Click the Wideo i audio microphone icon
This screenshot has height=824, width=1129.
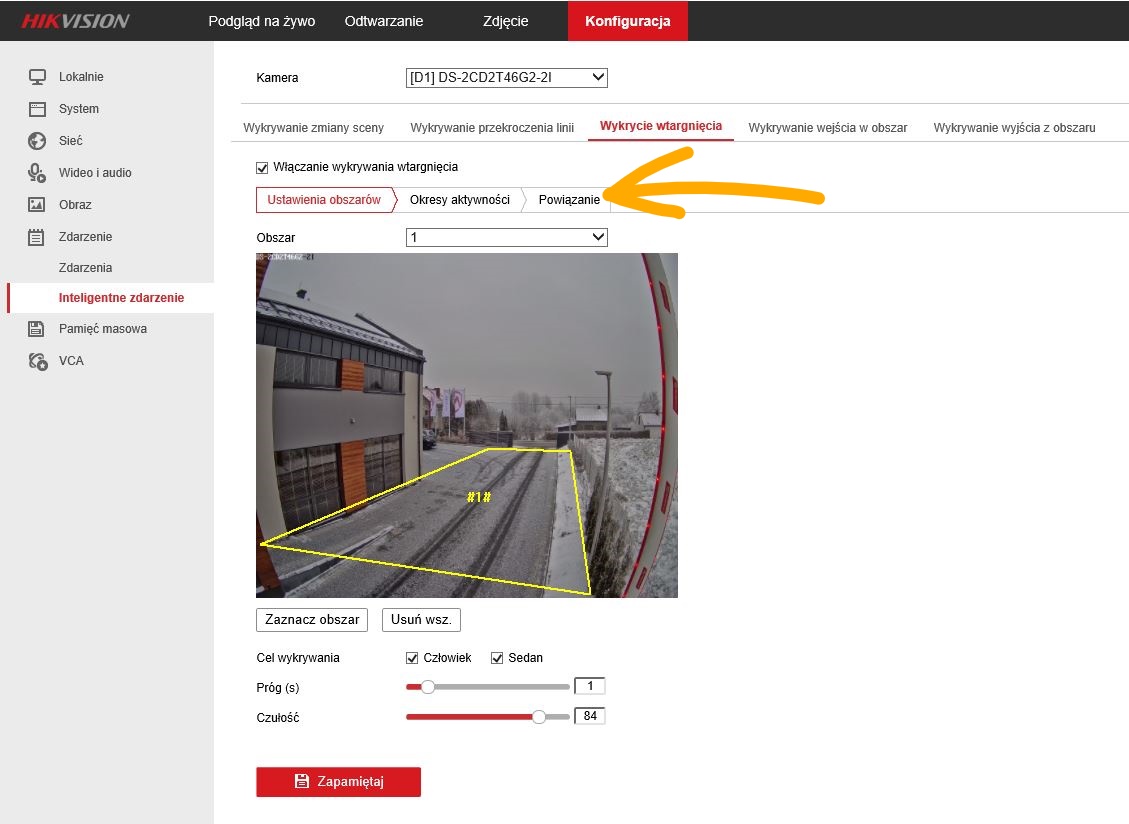coord(37,173)
